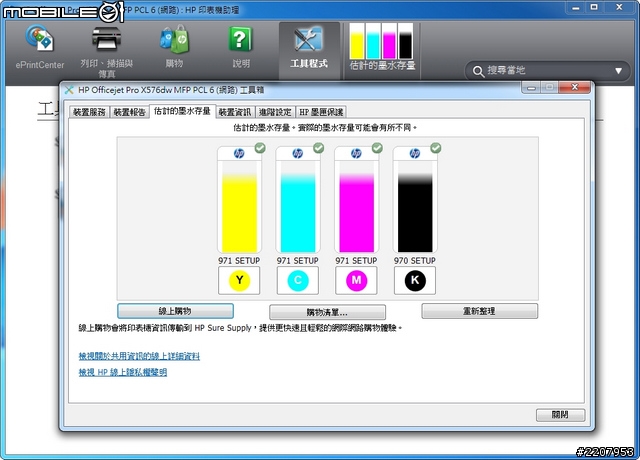Maximize the HP 印表機助理 main window

point(594,7)
